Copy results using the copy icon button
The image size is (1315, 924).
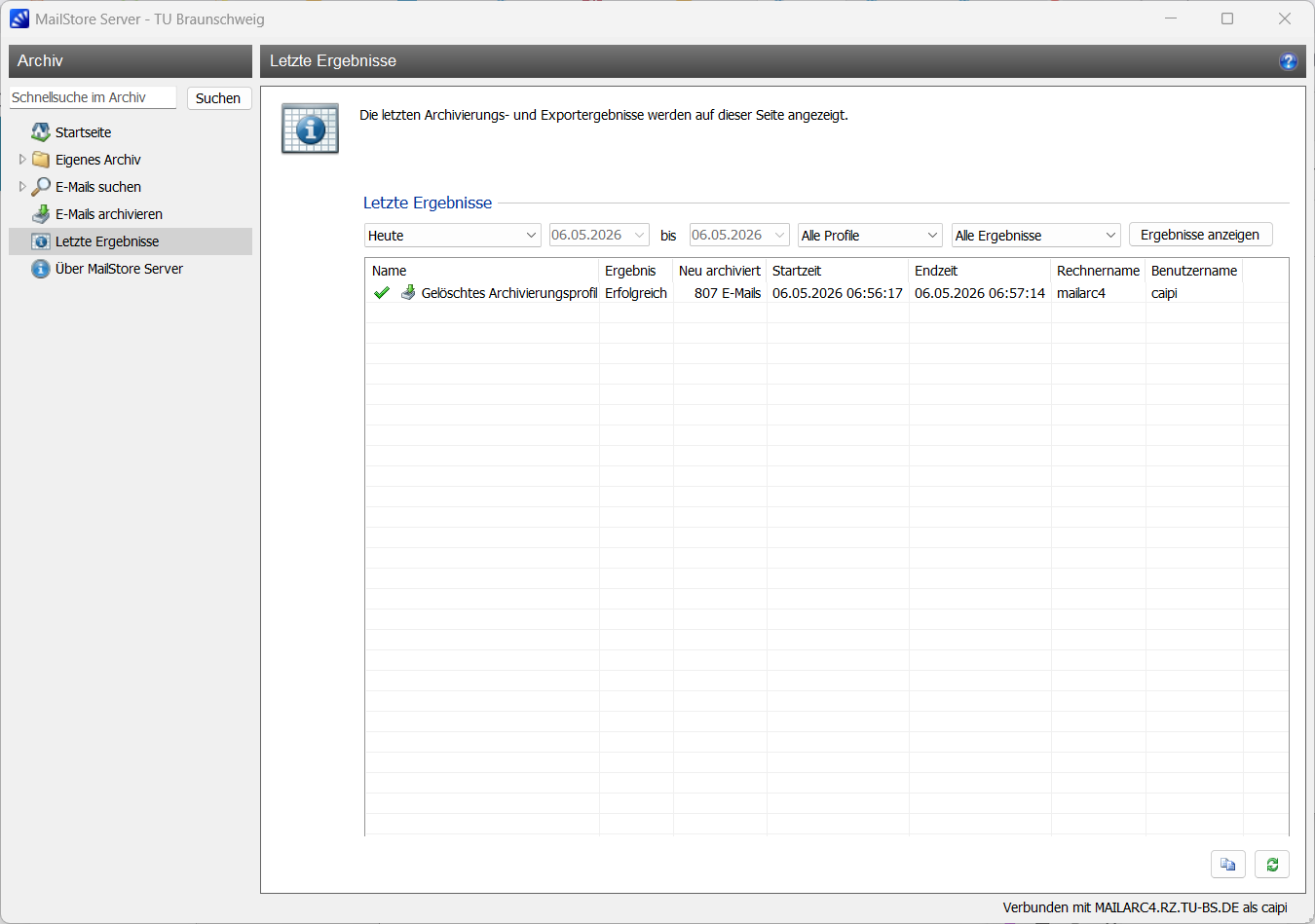coord(1228,864)
